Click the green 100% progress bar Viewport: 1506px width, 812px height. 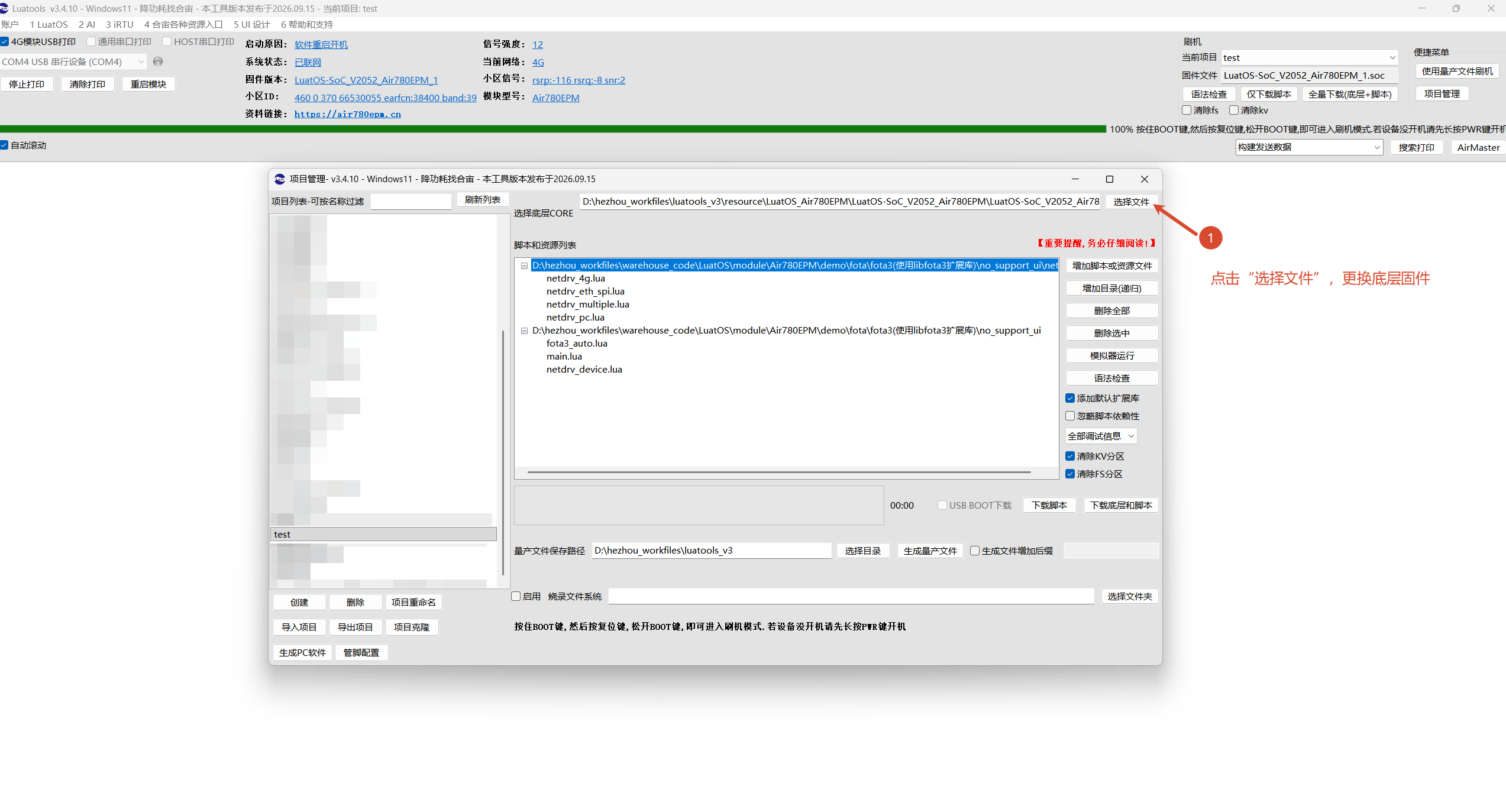click(553, 129)
